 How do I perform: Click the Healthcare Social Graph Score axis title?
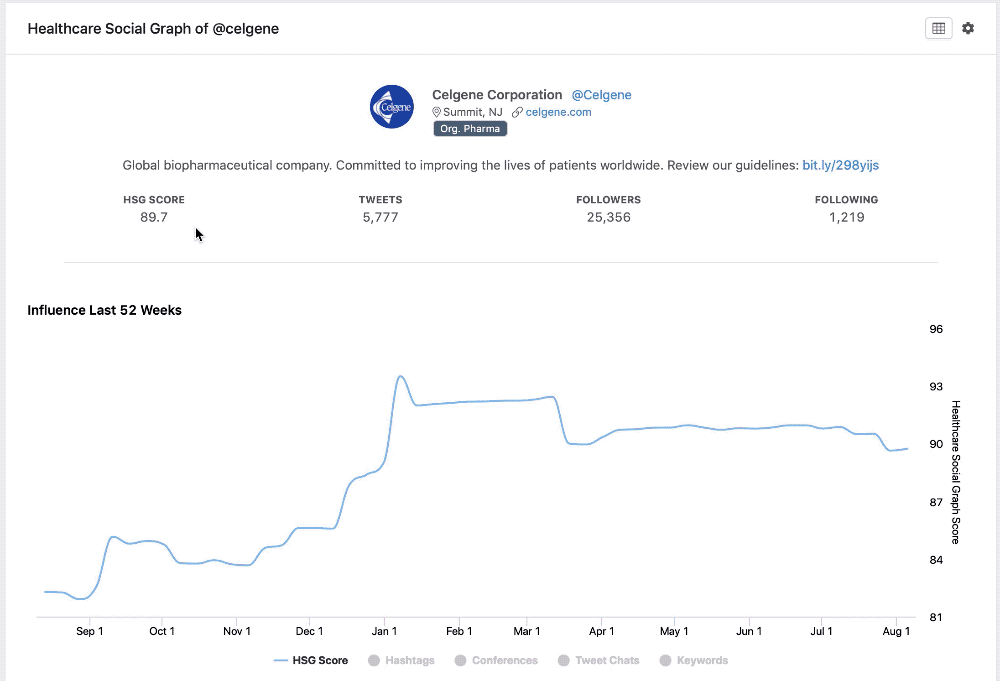point(955,472)
